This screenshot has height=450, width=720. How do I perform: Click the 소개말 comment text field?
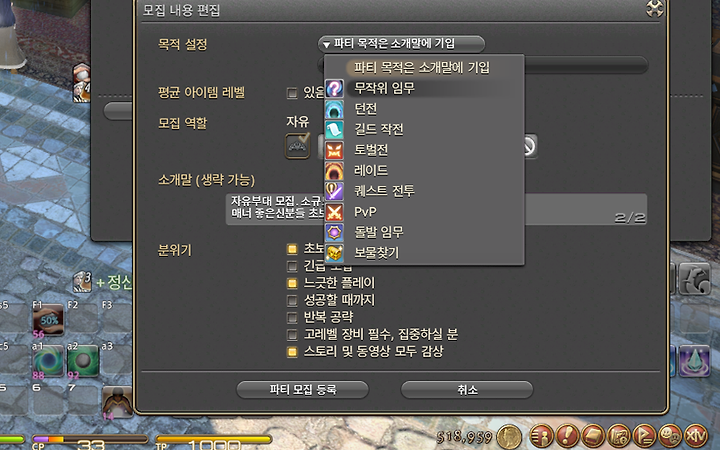pos(436,209)
